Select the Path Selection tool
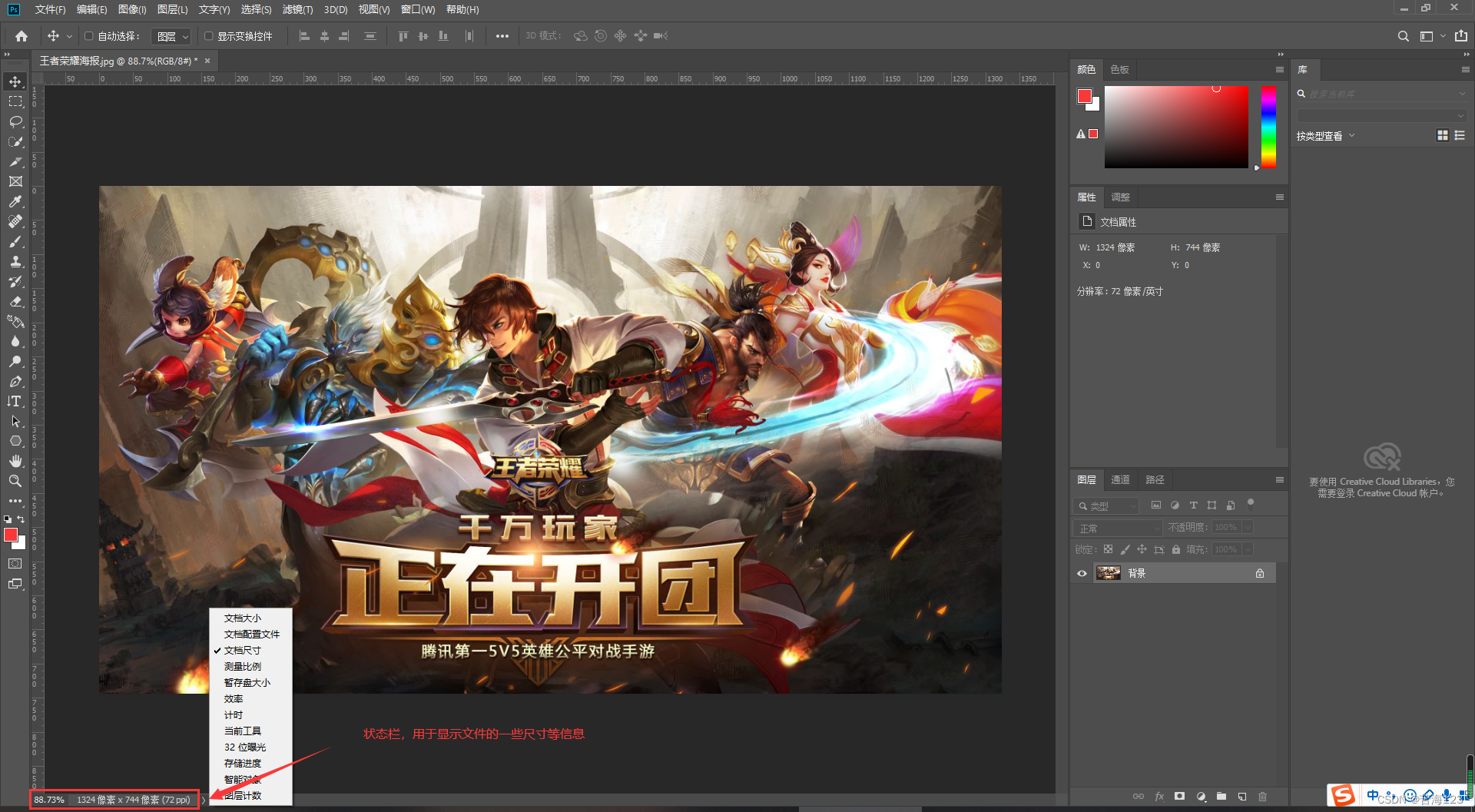 [x=15, y=421]
